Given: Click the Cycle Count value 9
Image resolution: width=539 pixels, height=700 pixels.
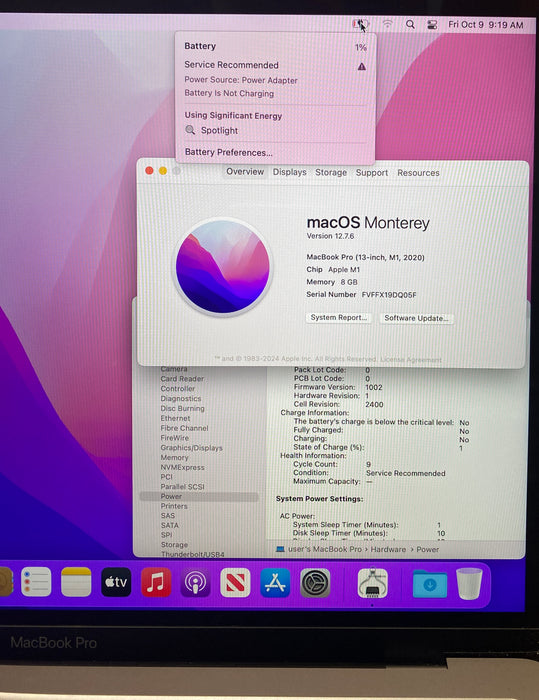Looking at the screenshot, I should pyautogui.click(x=368, y=464).
